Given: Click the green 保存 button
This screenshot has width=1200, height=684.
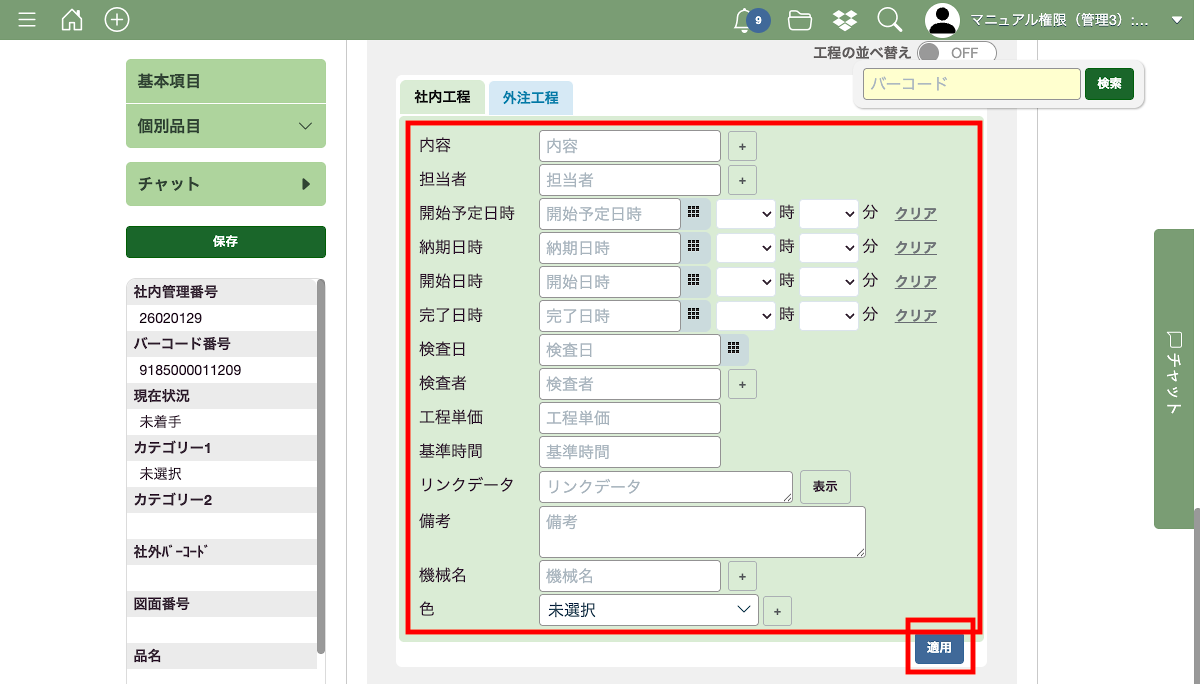Looking at the screenshot, I should [x=226, y=241].
